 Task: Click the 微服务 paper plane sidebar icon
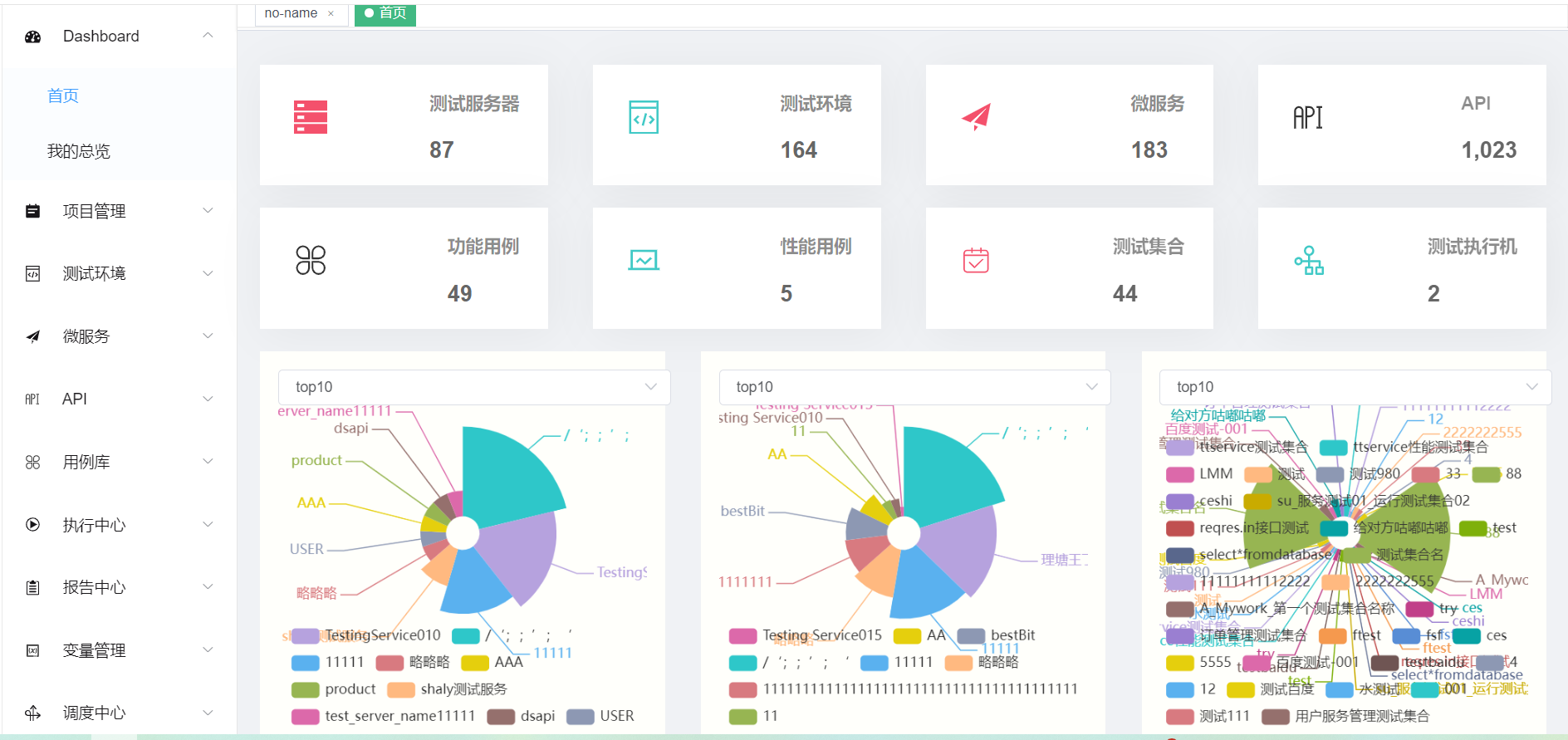pos(33,336)
